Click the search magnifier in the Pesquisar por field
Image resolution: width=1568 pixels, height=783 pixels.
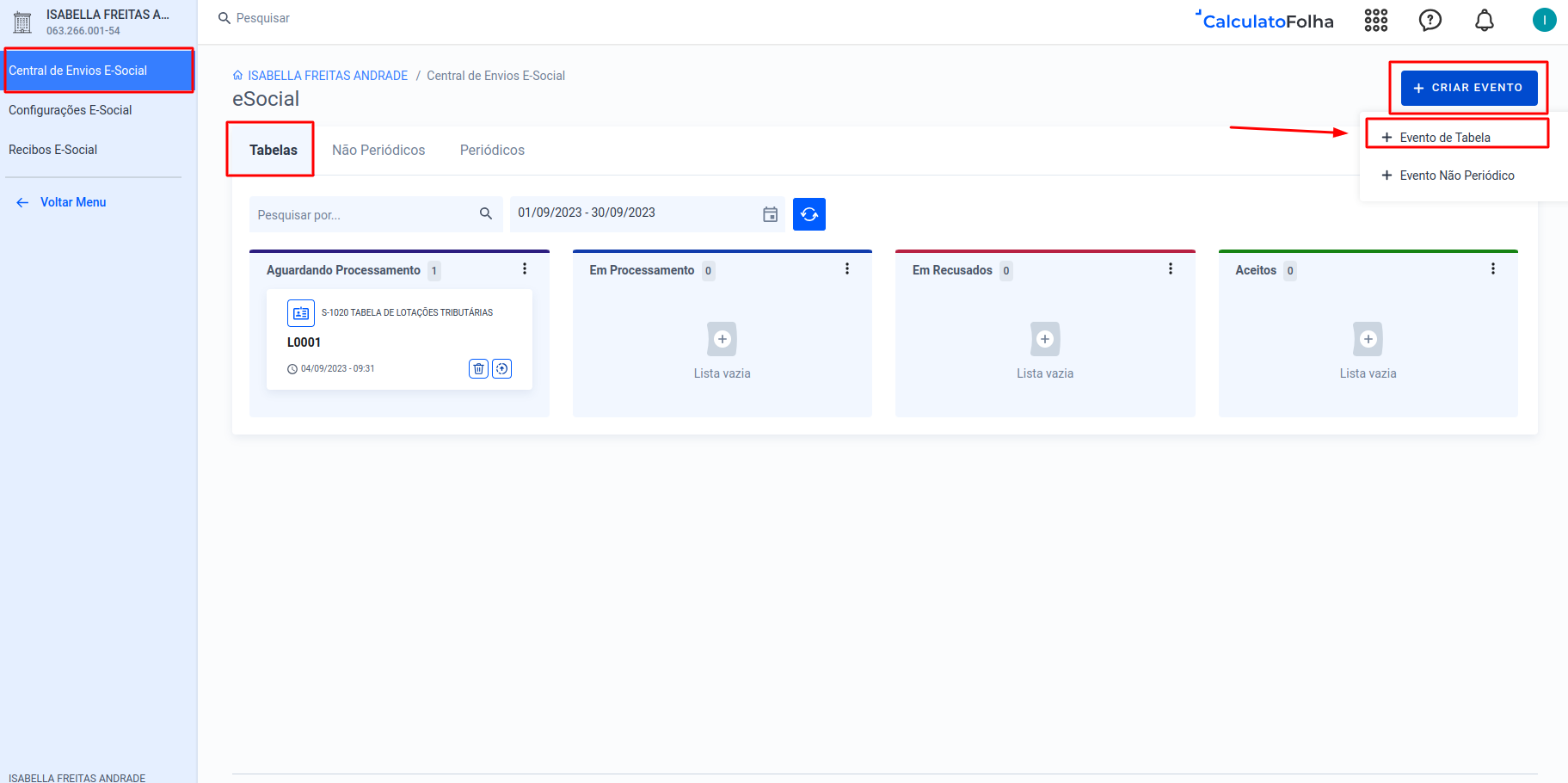pos(486,213)
